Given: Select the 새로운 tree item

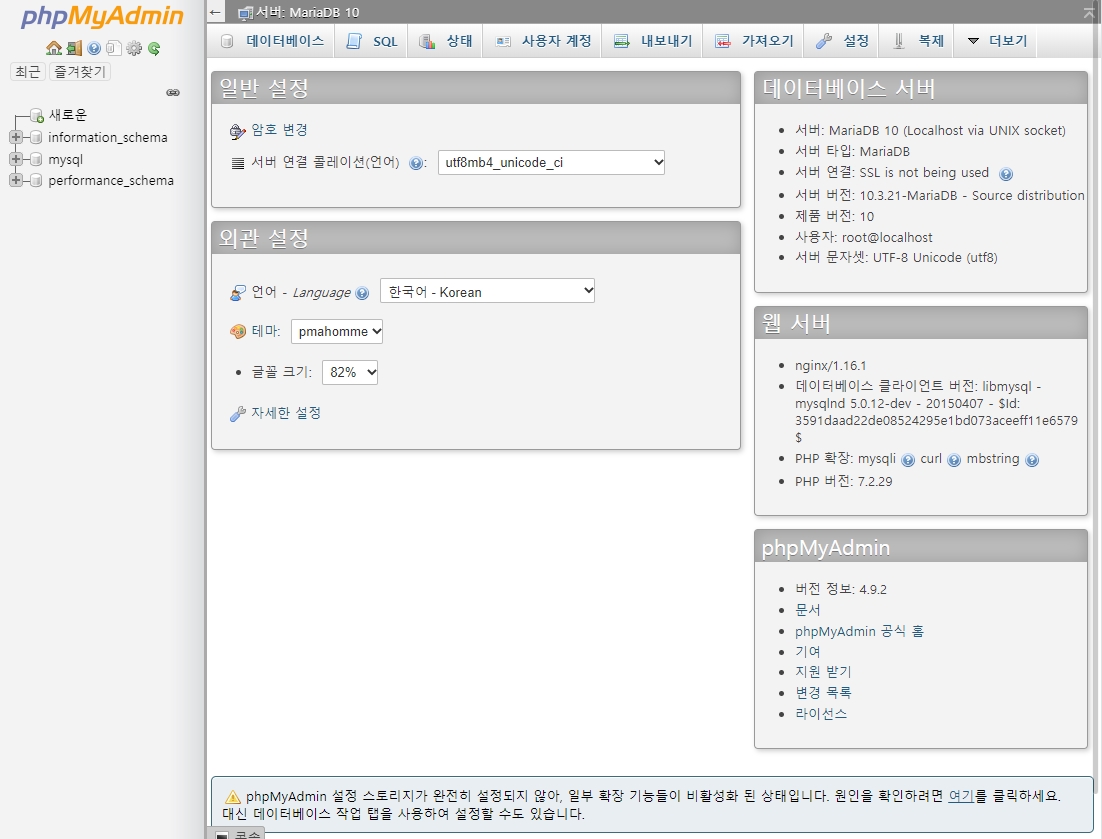Looking at the screenshot, I should click(67, 115).
